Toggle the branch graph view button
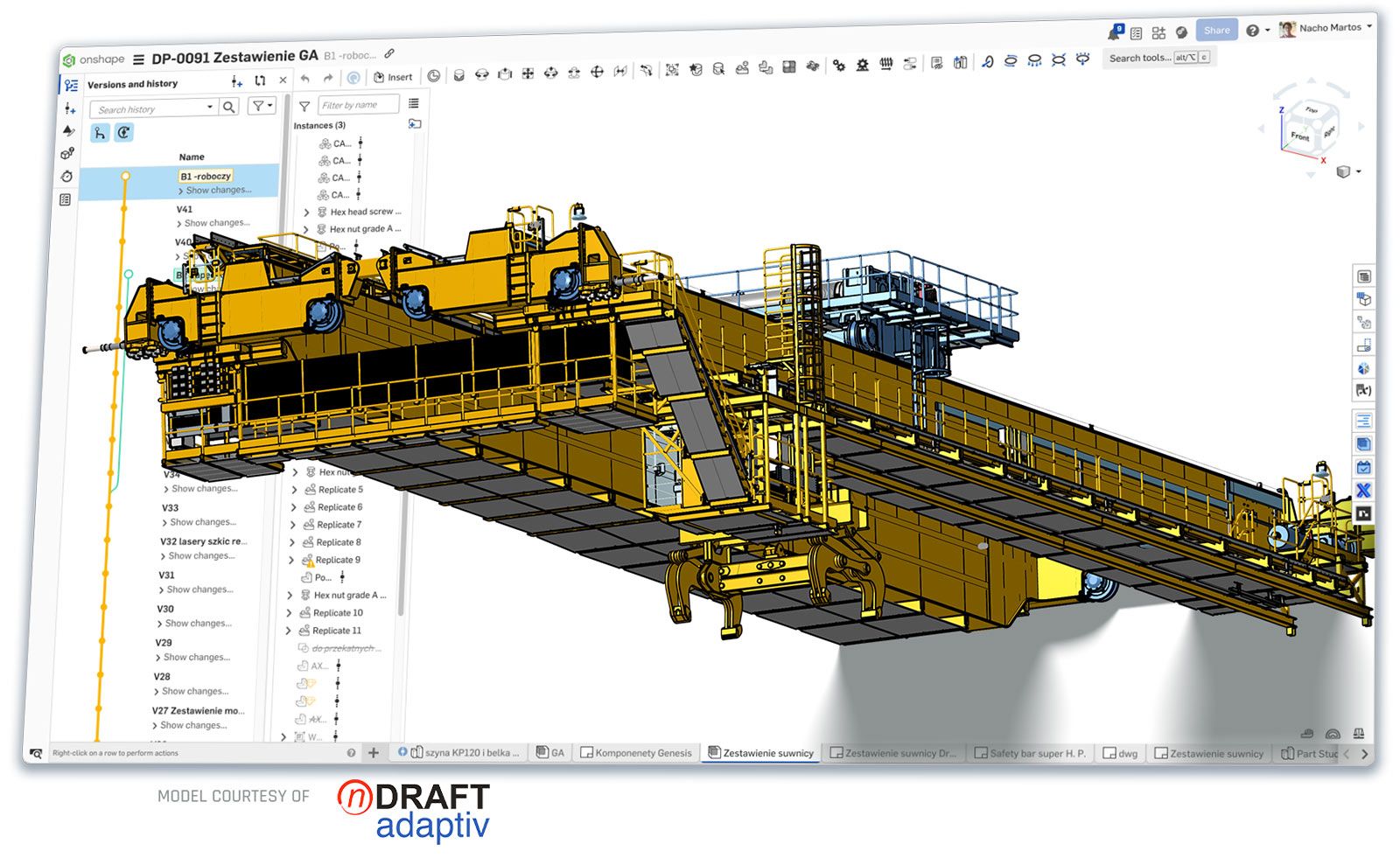Image resolution: width=1400 pixels, height=865 pixels. click(100, 133)
